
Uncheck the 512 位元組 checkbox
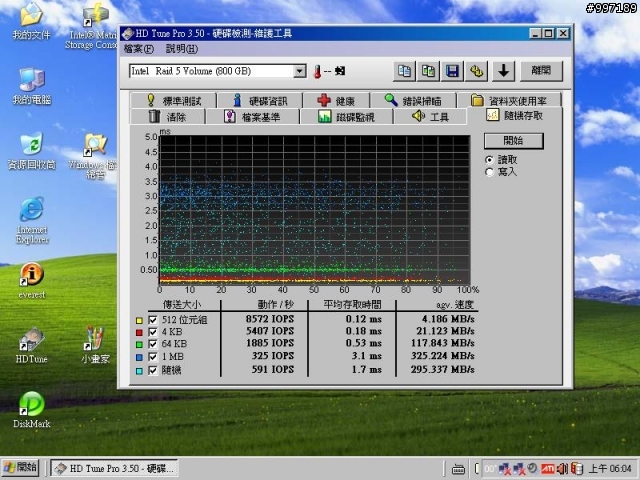(x=153, y=320)
